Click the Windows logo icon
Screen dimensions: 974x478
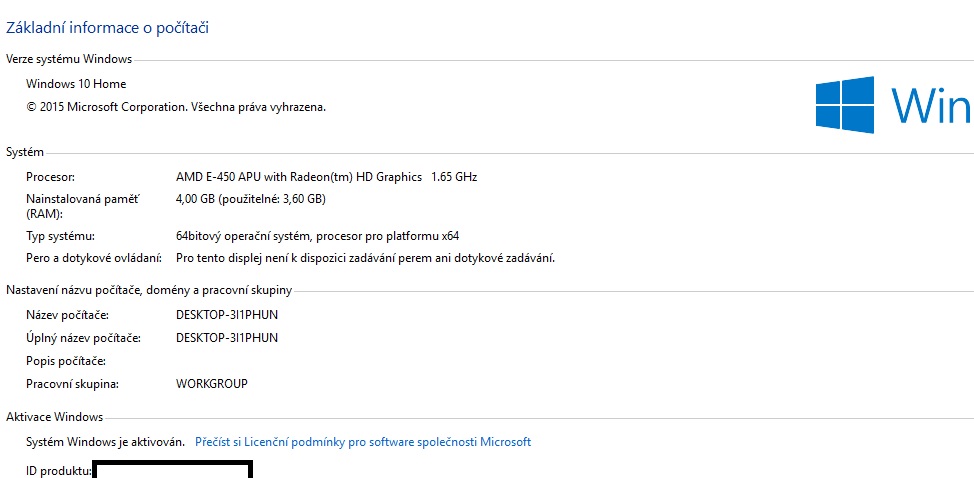845,106
